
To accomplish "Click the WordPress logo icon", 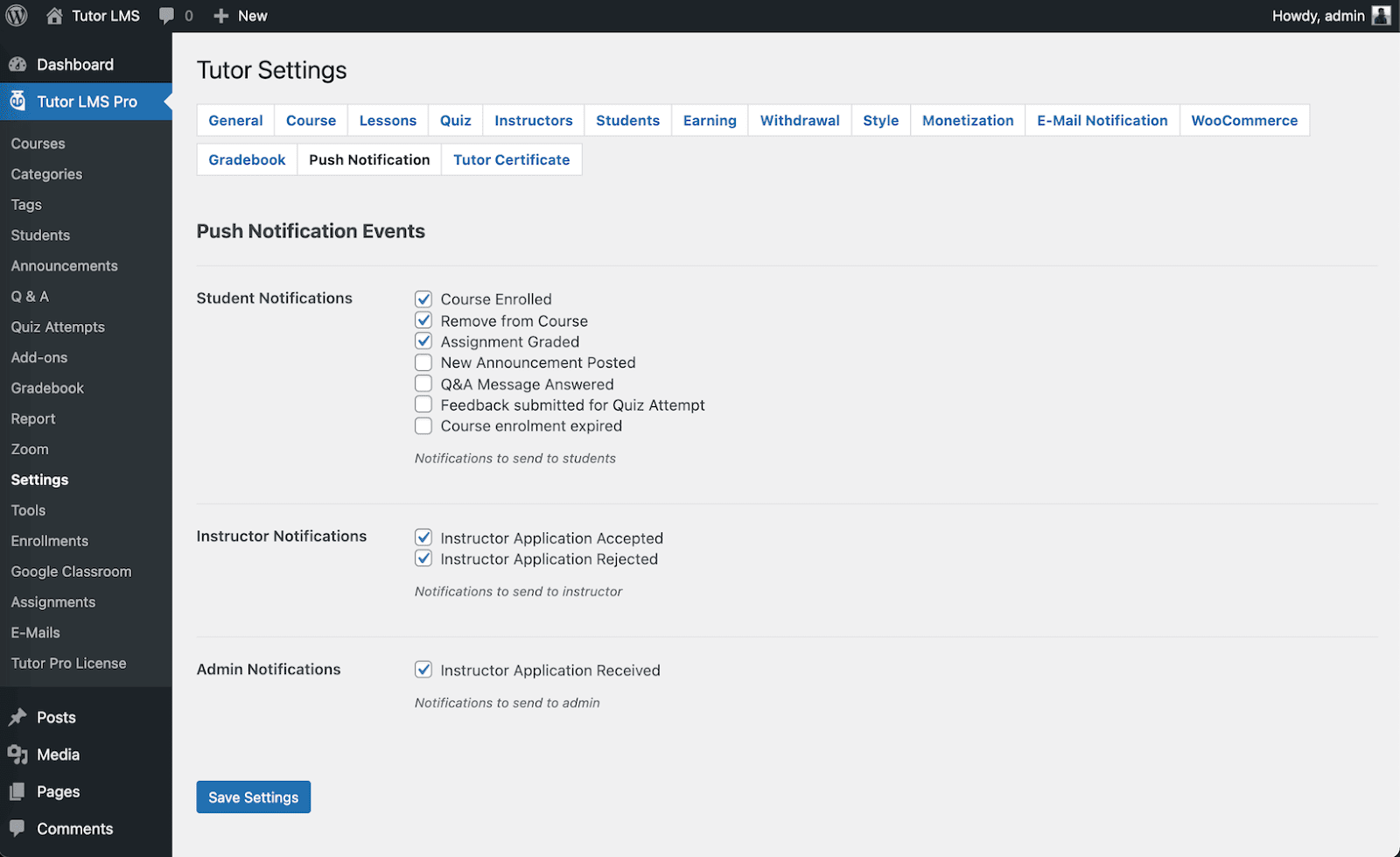I will pos(17,16).
